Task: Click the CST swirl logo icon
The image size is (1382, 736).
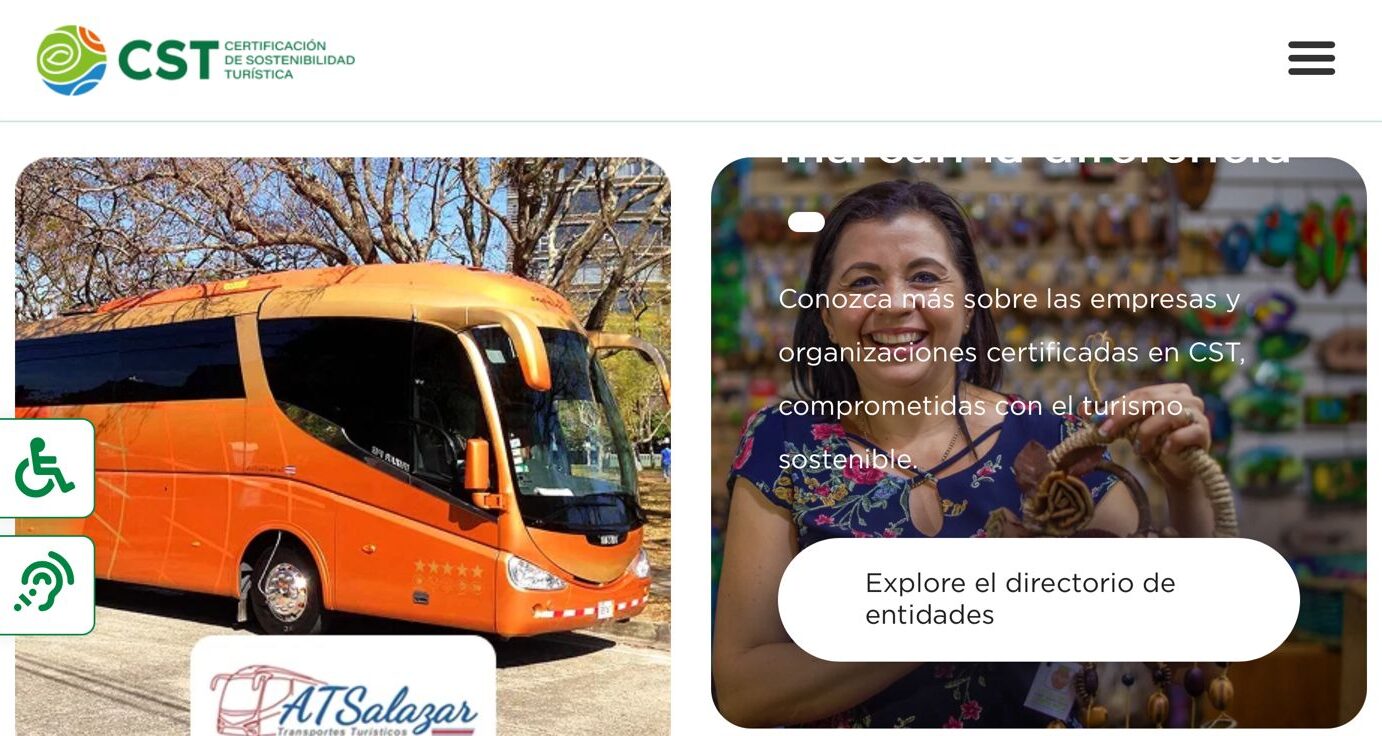Action: (71, 60)
